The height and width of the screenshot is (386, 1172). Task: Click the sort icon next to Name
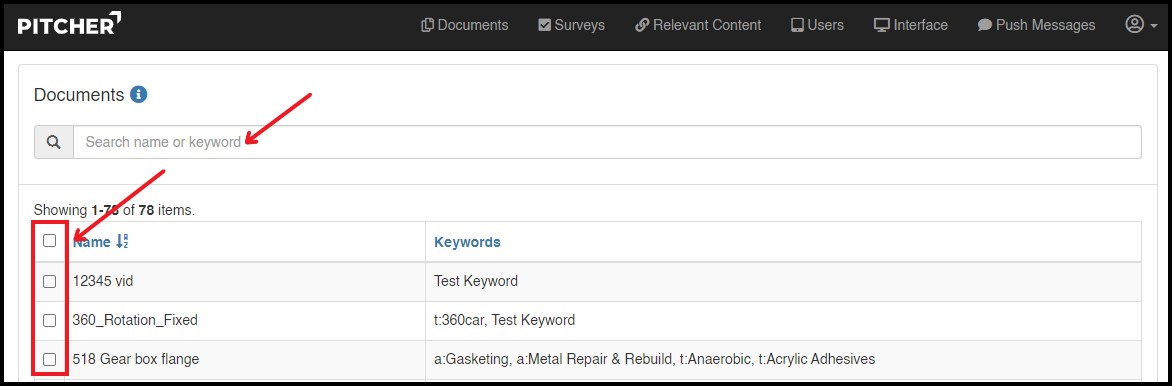point(123,242)
